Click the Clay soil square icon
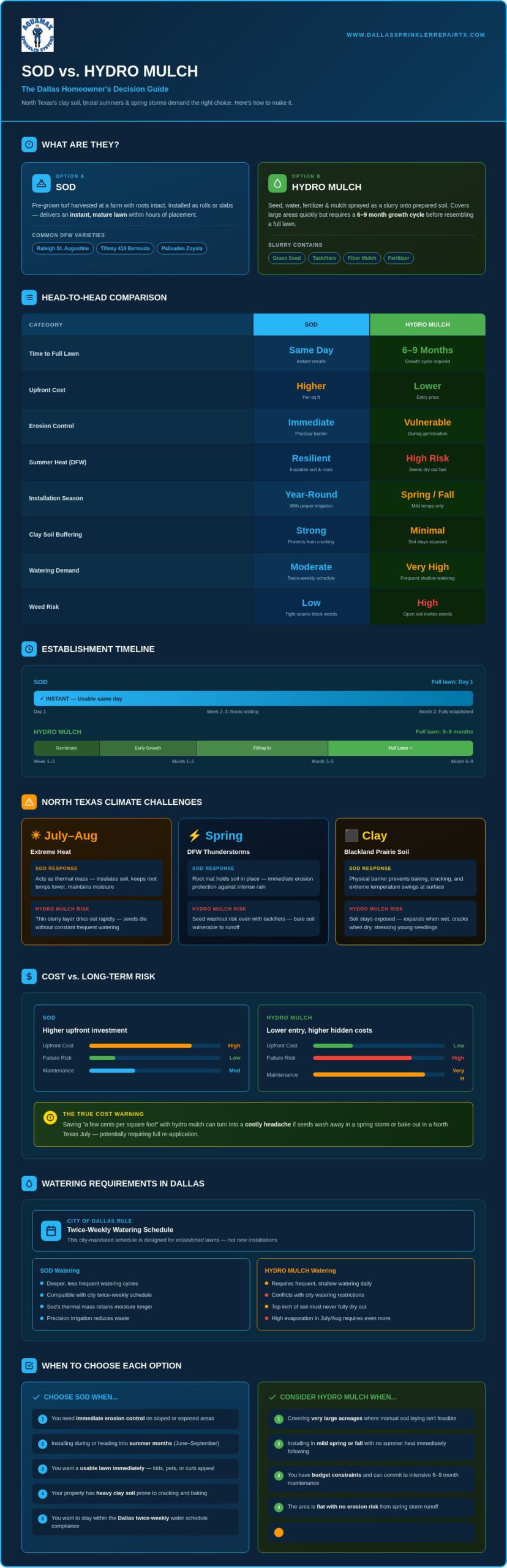The image size is (507, 1568). (x=351, y=835)
